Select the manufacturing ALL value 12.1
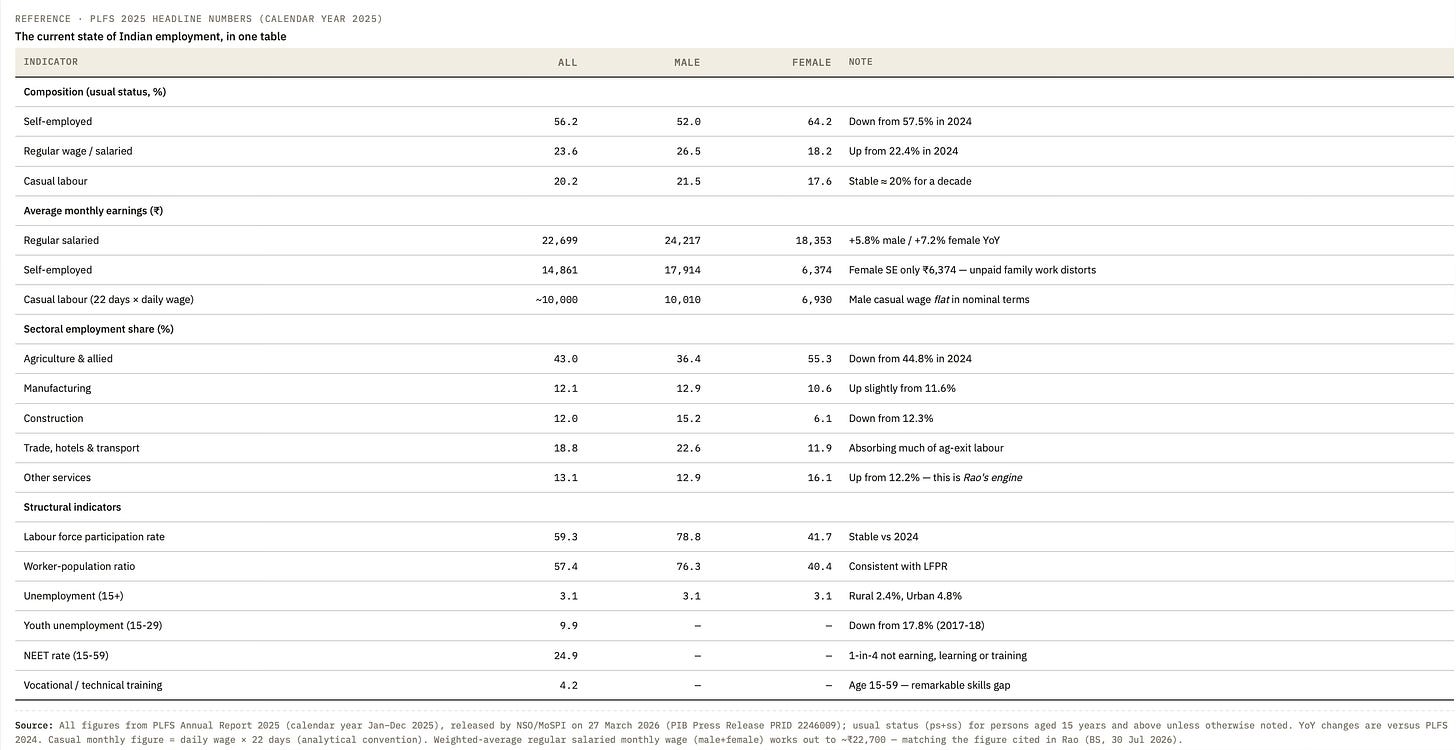This screenshot has height=750, width=1456. pyautogui.click(x=566, y=389)
